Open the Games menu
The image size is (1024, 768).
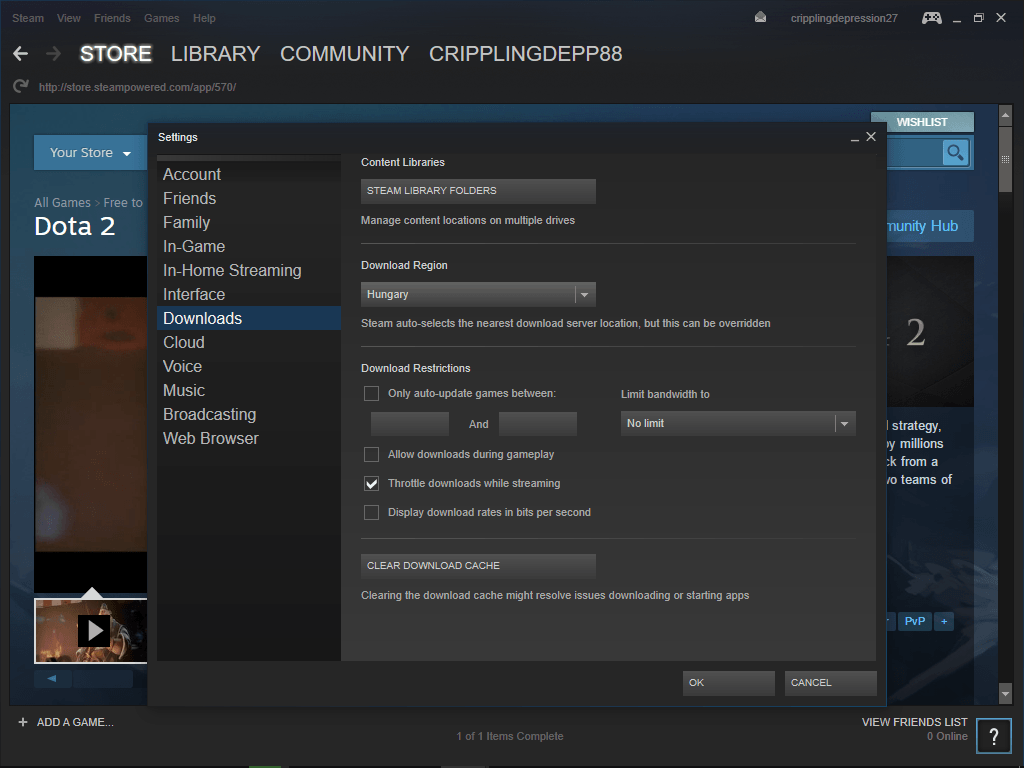[x=161, y=18]
